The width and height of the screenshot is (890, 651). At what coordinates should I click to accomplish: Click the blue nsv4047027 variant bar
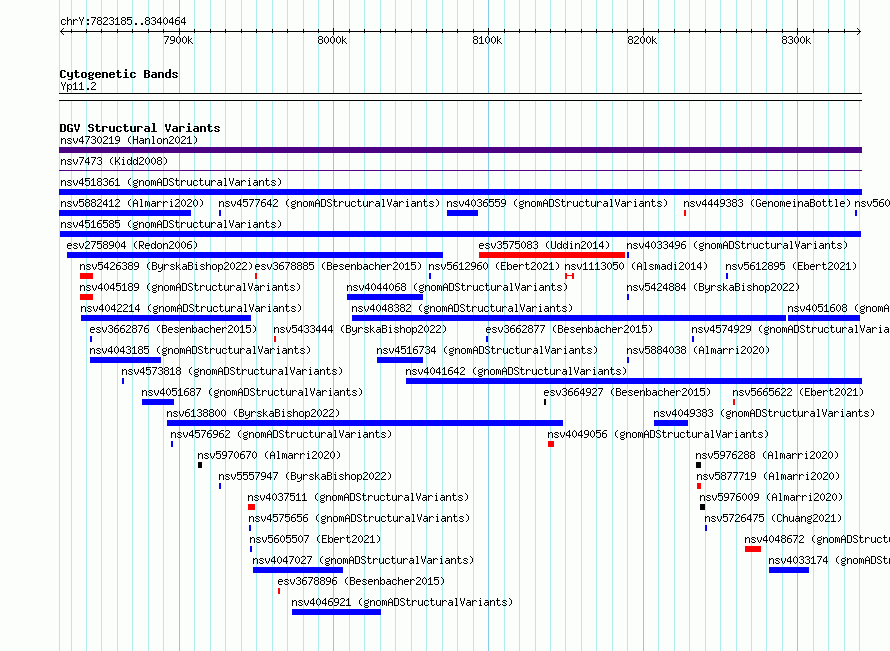(298, 570)
